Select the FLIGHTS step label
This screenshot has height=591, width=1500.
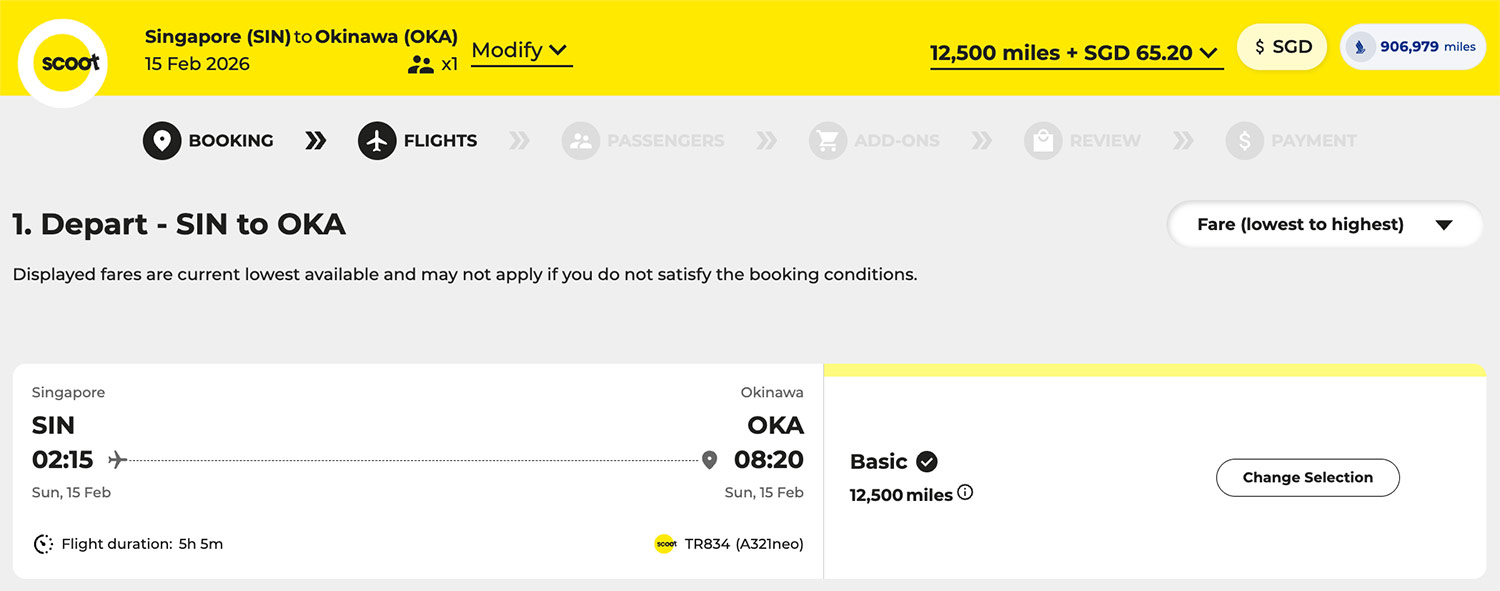[x=440, y=141]
